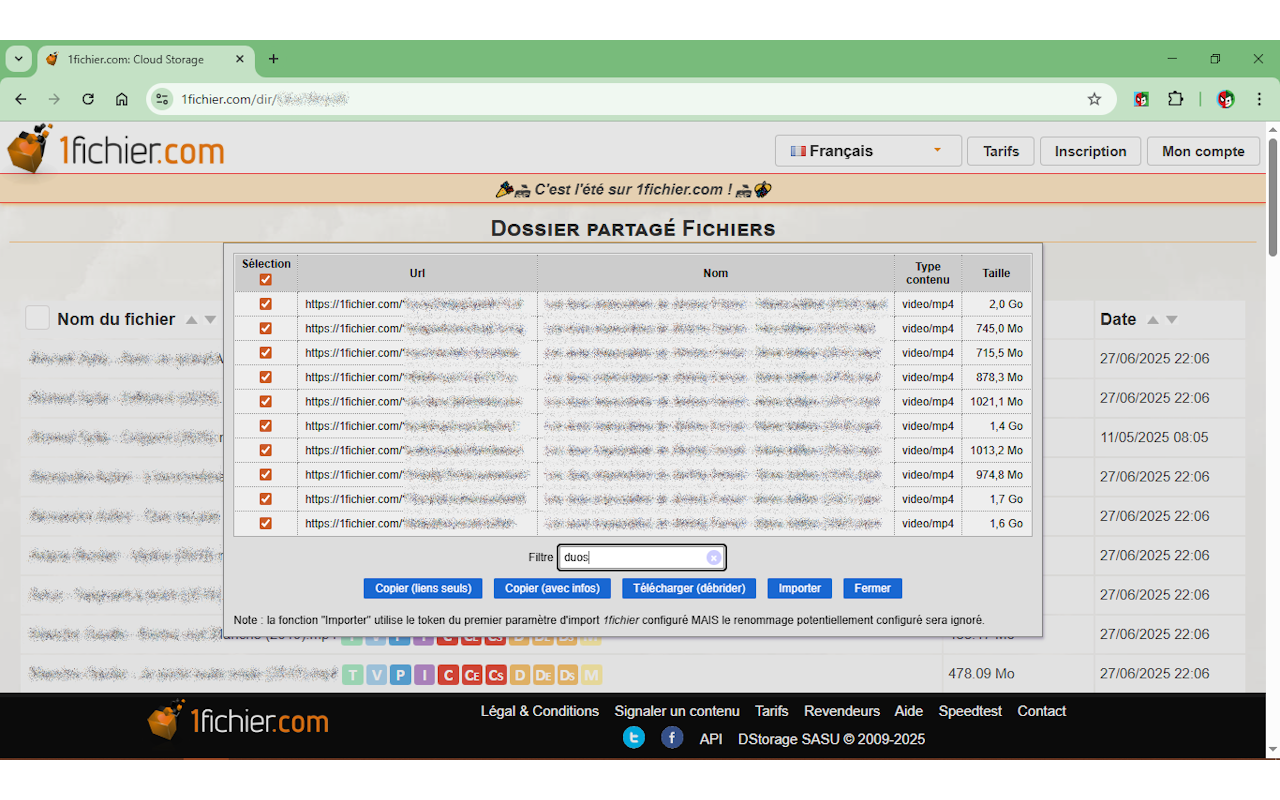Uncheck the 1,4 Go file row checkbox
This screenshot has width=1280, height=800.
pyautogui.click(x=266, y=426)
